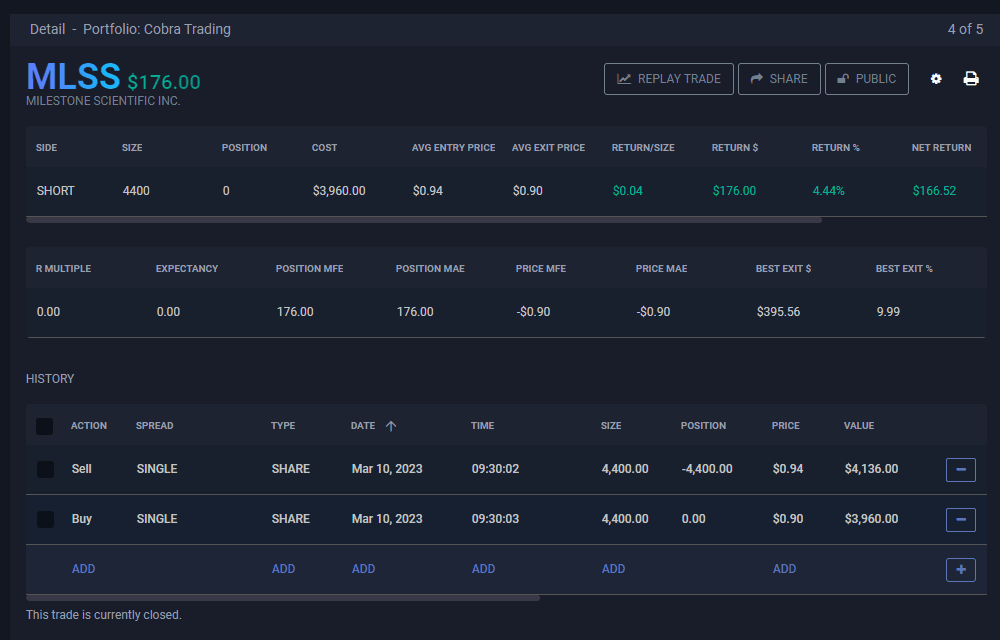This screenshot has width=1000, height=640.
Task: Click the Replay Trade button
Action: point(669,79)
